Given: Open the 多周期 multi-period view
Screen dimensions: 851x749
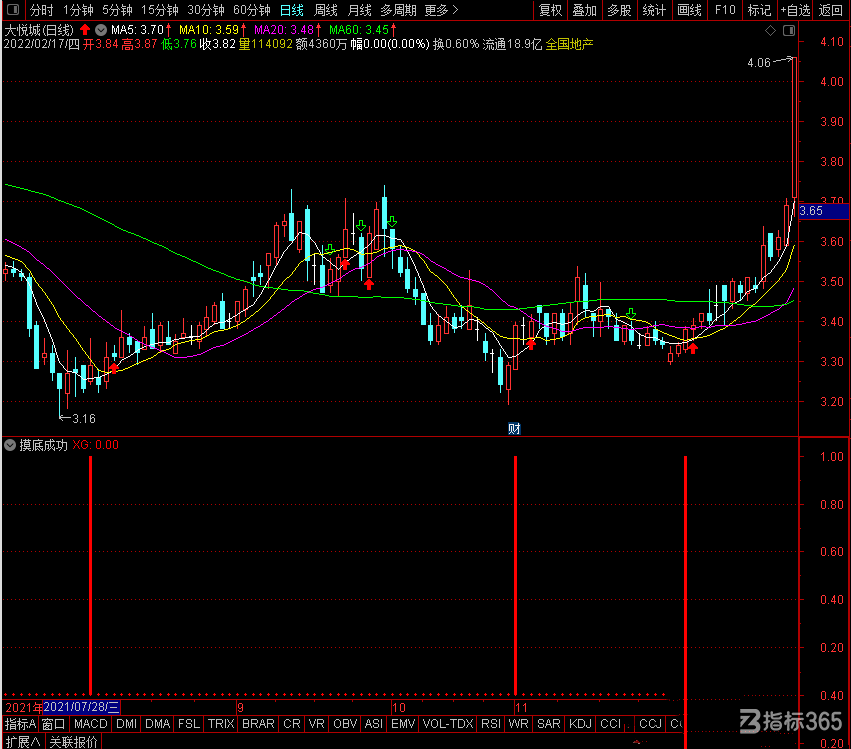Looking at the screenshot, I should click(398, 10).
